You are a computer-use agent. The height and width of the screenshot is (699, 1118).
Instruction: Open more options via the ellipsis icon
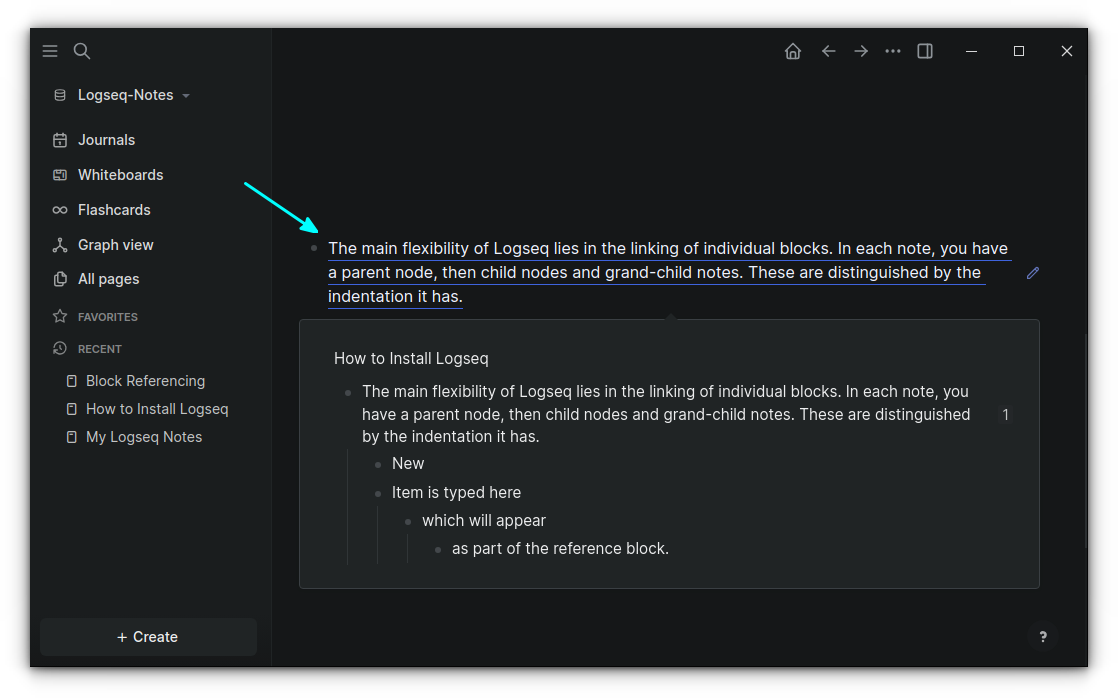(x=893, y=51)
